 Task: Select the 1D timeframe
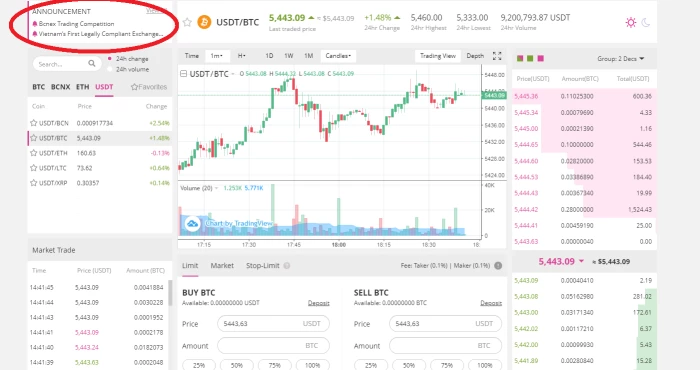click(x=269, y=56)
